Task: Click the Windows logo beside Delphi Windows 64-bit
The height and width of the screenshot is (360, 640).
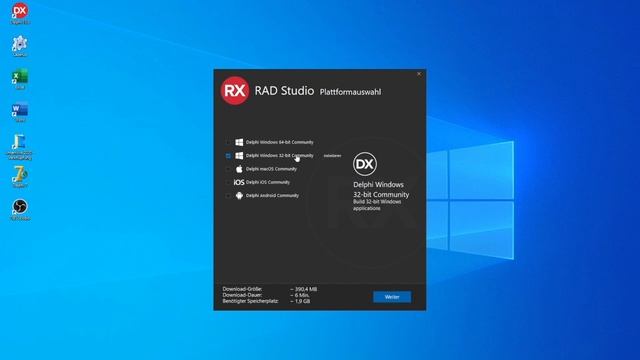Action: (x=239, y=142)
